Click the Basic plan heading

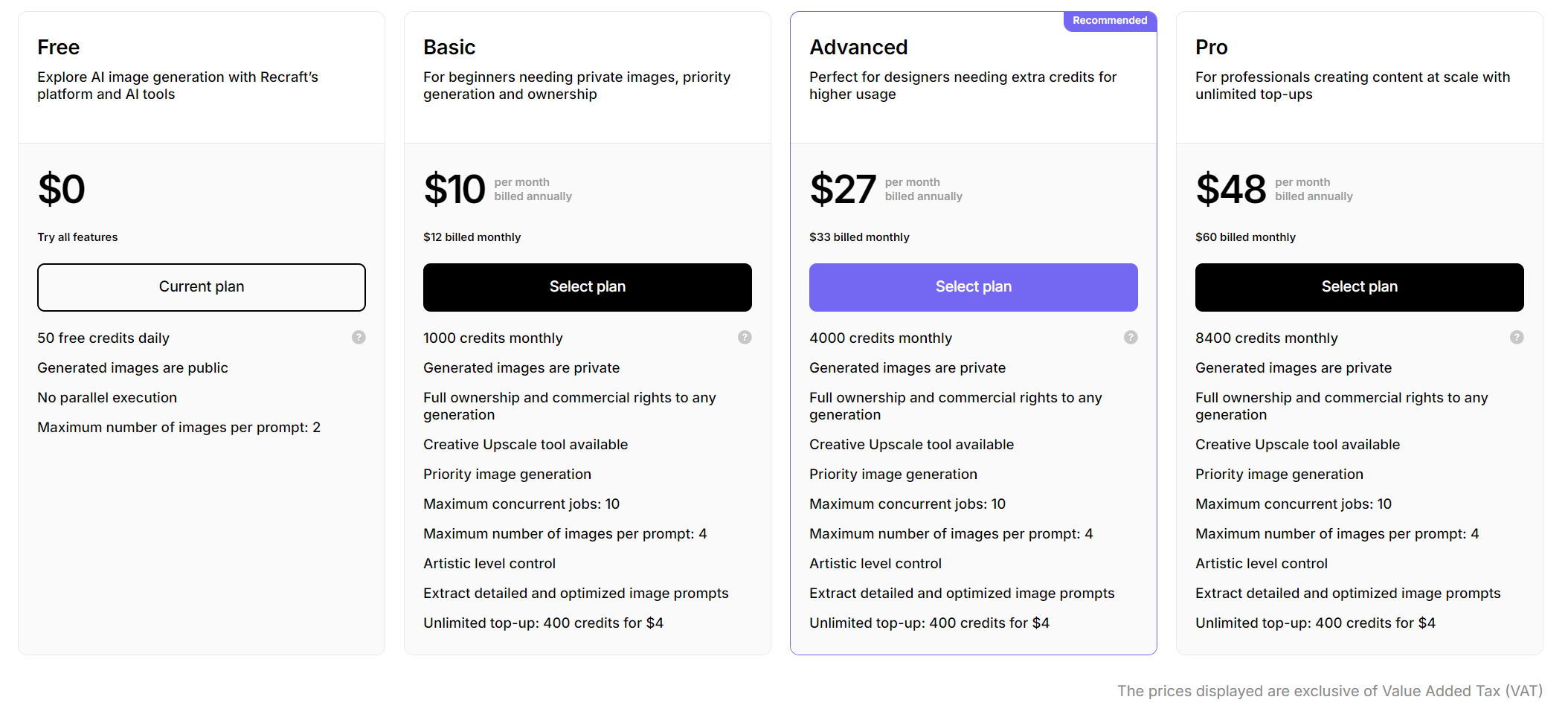pyautogui.click(x=449, y=48)
